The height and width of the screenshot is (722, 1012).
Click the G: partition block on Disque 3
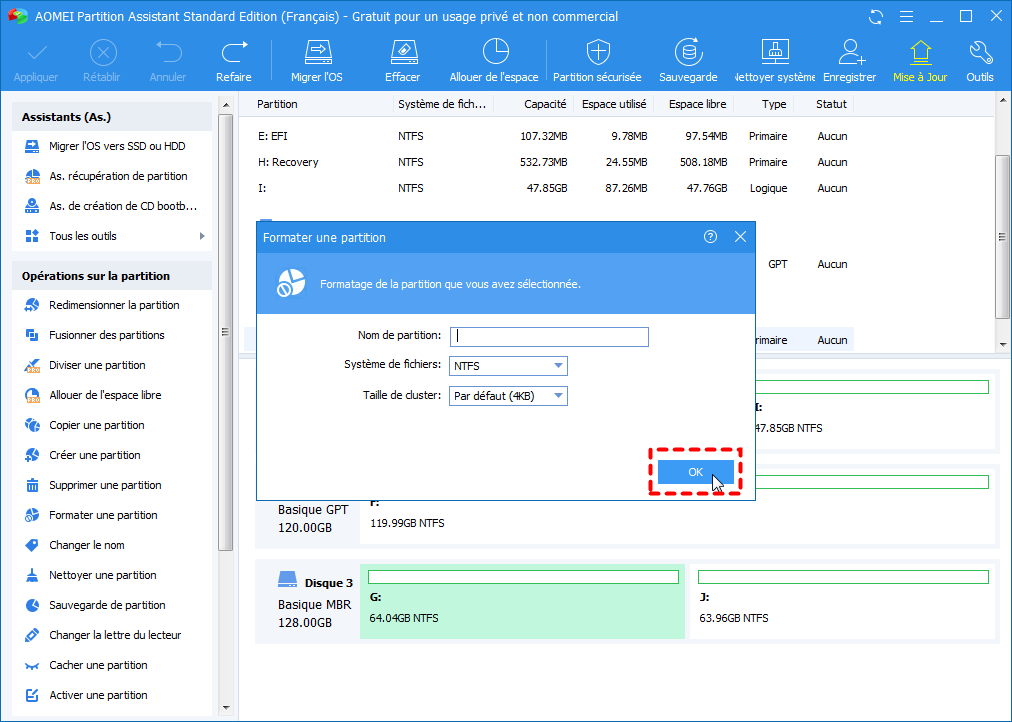point(522,600)
